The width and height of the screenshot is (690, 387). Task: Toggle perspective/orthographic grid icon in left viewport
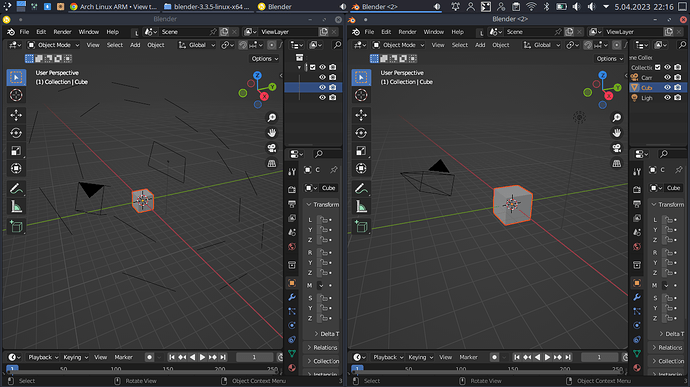[272, 163]
